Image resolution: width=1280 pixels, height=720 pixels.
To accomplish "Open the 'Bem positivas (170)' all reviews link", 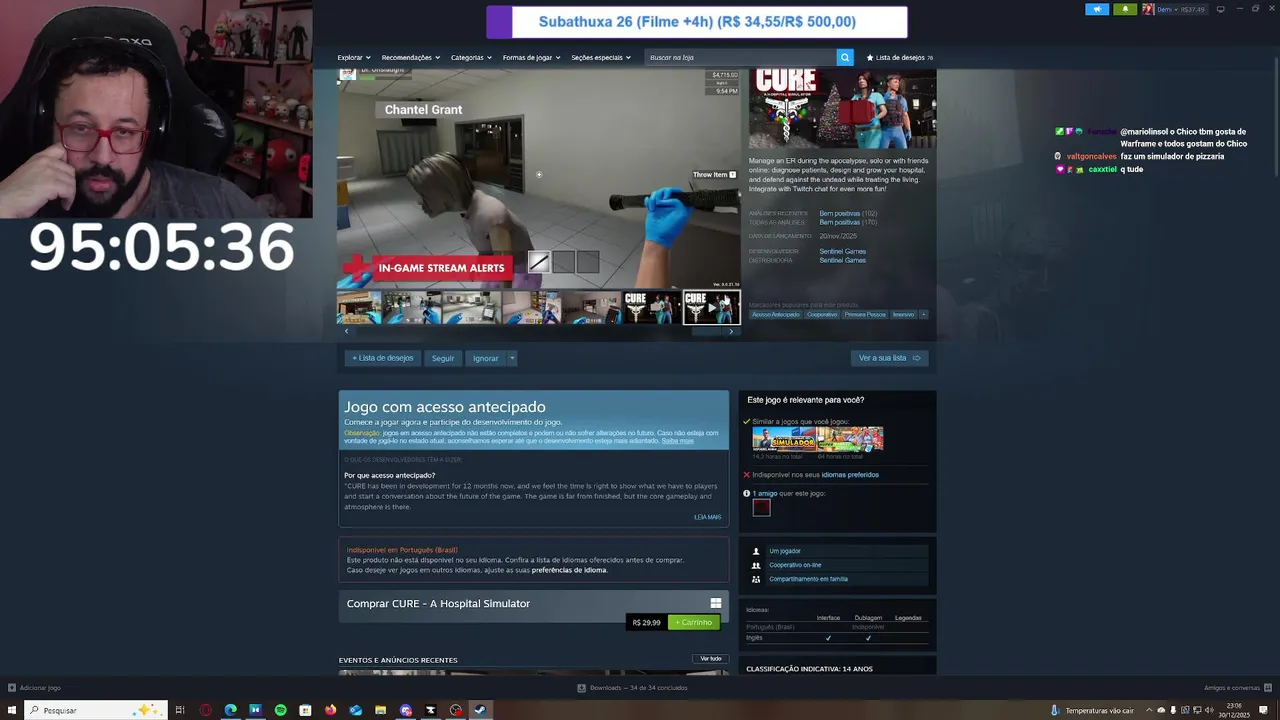I will click(x=848, y=222).
